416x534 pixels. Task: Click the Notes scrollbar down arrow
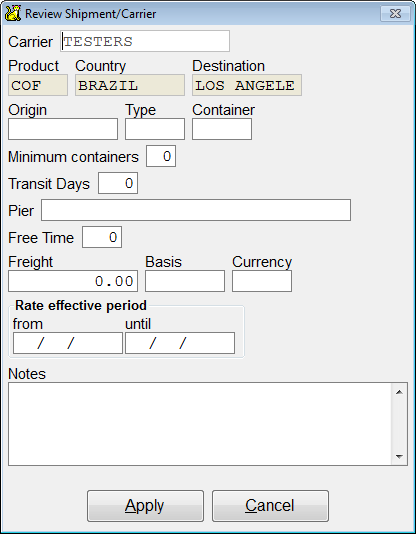399,456
